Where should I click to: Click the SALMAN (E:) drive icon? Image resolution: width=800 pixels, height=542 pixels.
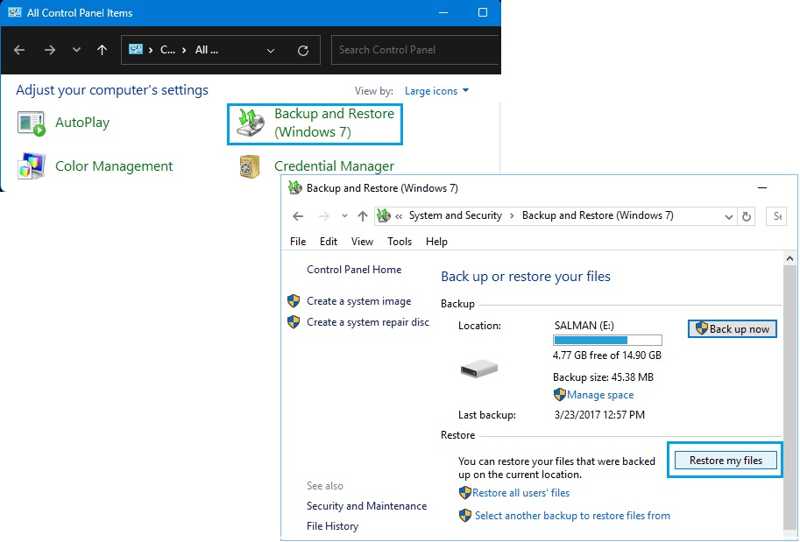479,368
